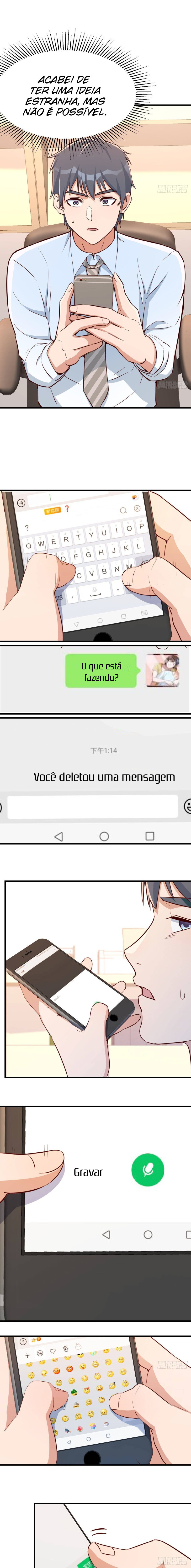
Task: Tap the search magnifier icon above the keyboard
Action: click(x=123, y=511)
